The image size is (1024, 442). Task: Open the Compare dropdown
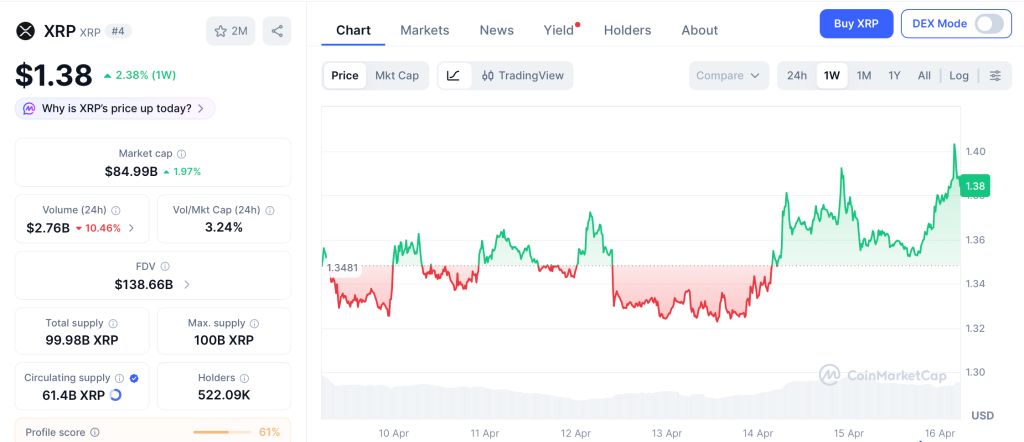(729, 75)
